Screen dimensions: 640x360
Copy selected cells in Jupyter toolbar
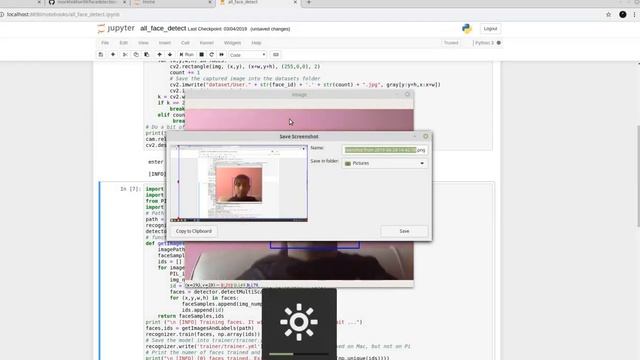[136, 55]
